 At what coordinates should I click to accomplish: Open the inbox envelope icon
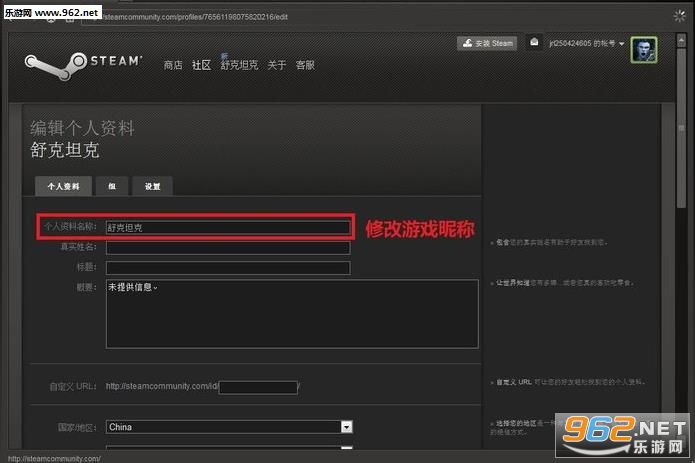point(534,43)
